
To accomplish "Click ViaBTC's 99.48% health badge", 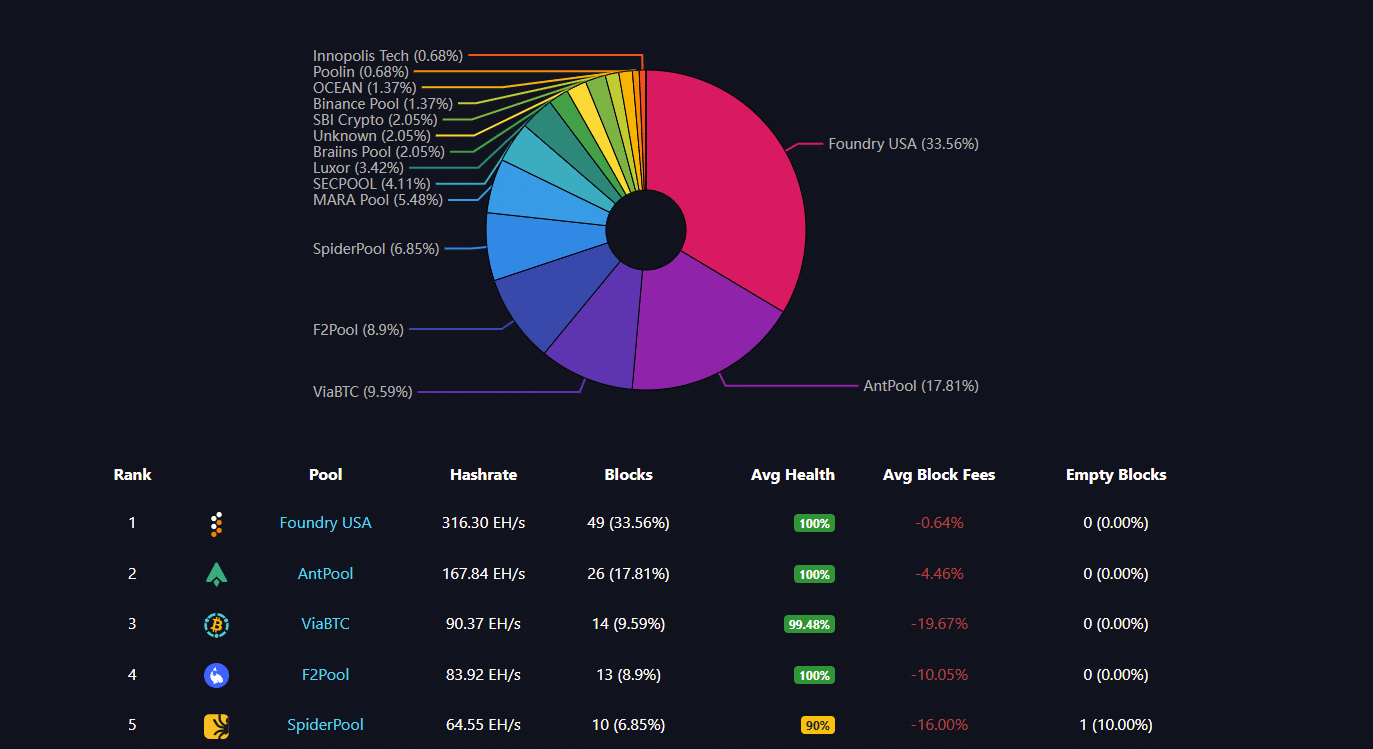I will tap(810, 624).
